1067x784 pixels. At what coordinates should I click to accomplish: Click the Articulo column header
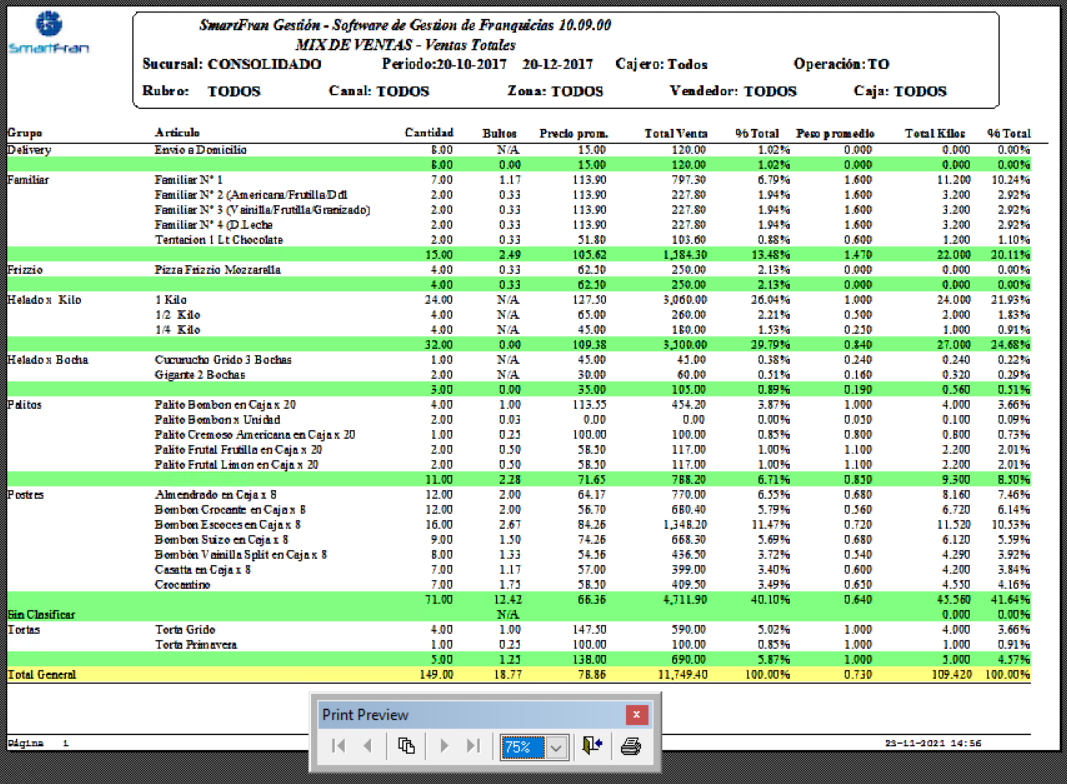[177, 133]
